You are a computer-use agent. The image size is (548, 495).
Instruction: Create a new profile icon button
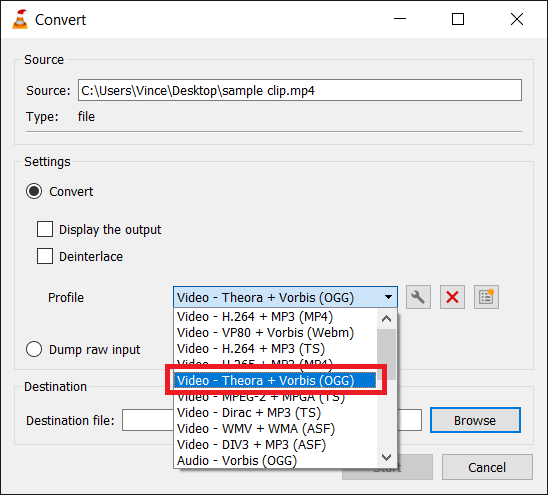(486, 297)
